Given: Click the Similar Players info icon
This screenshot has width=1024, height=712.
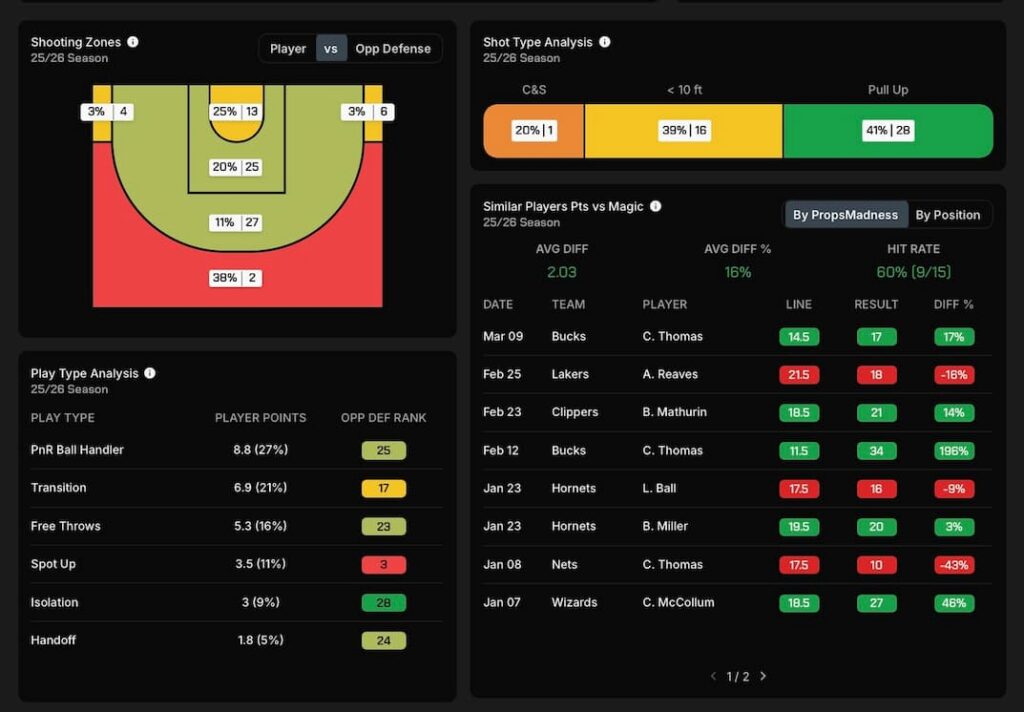Looking at the screenshot, I should [x=656, y=206].
